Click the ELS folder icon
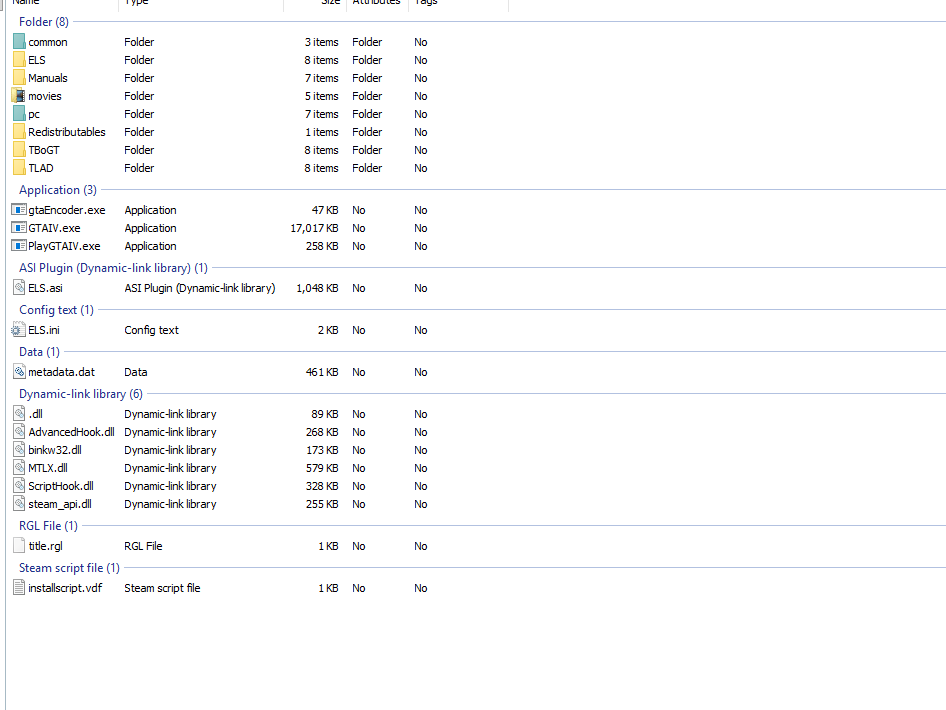946x710 pixels. click(x=19, y=60)
